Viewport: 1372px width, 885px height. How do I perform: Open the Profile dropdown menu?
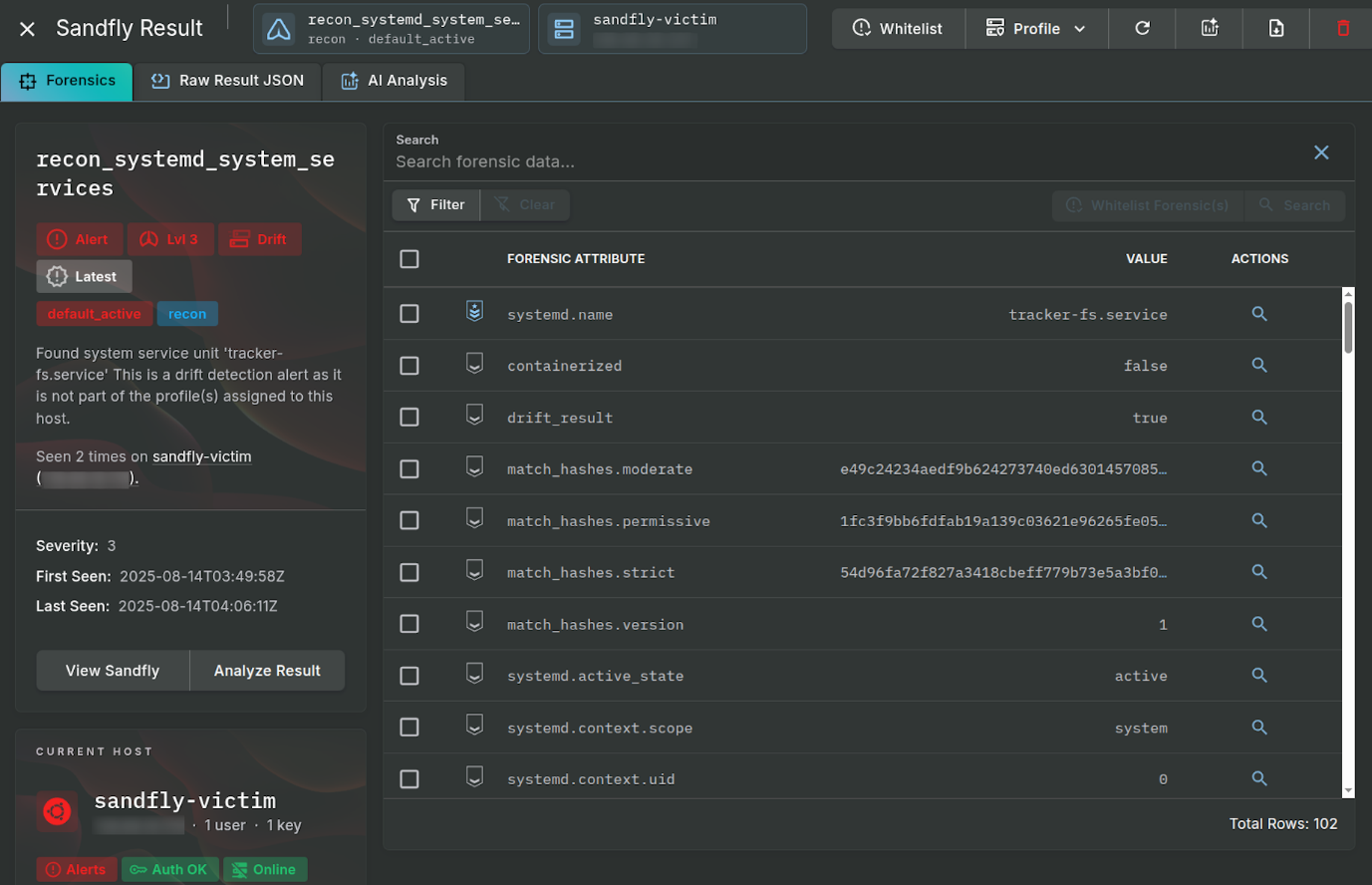[1036, 28]
